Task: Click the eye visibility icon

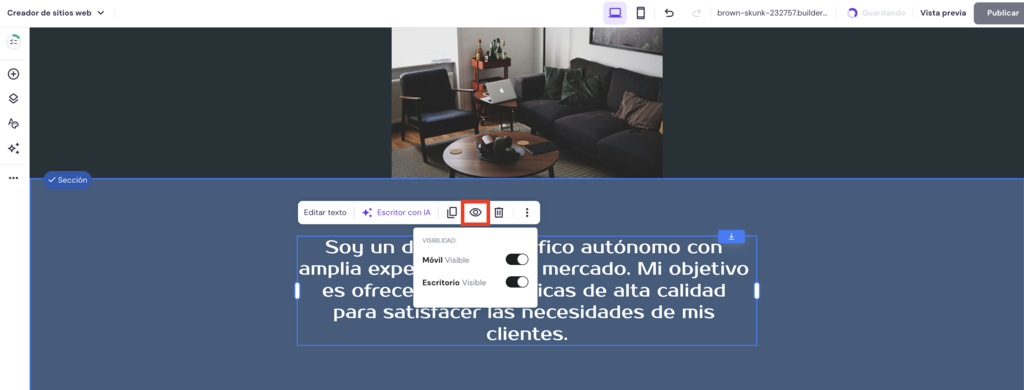Action: [x=475, y=212]
